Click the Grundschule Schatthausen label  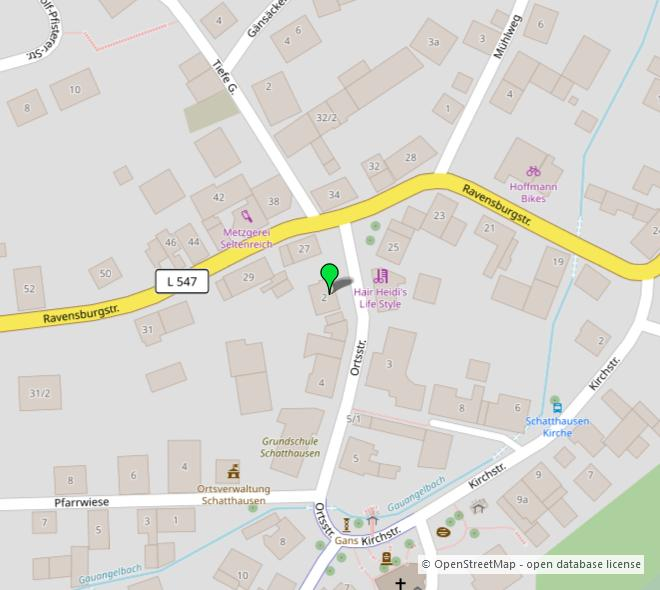290,447
